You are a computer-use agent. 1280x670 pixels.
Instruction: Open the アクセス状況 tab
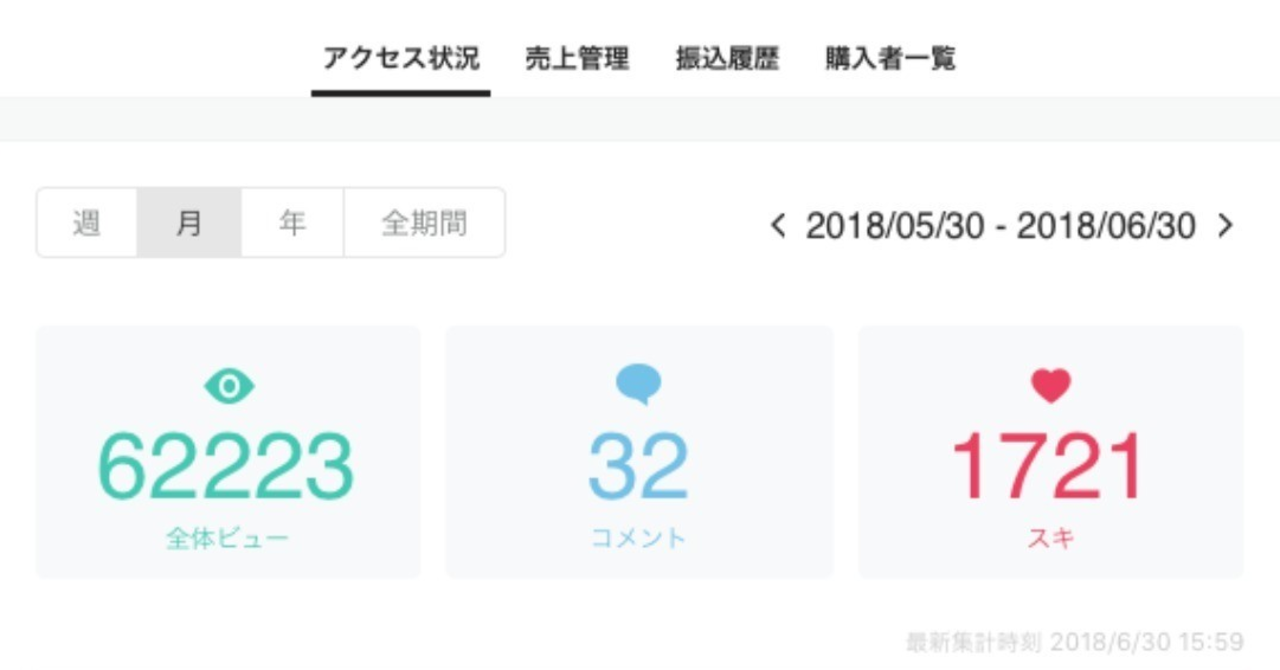click(401, 58)
